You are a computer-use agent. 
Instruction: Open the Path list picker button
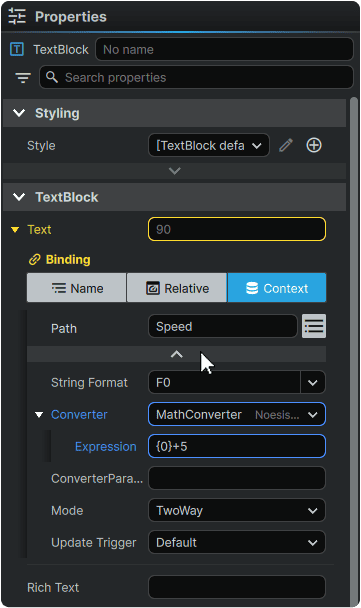pos(314,326)
